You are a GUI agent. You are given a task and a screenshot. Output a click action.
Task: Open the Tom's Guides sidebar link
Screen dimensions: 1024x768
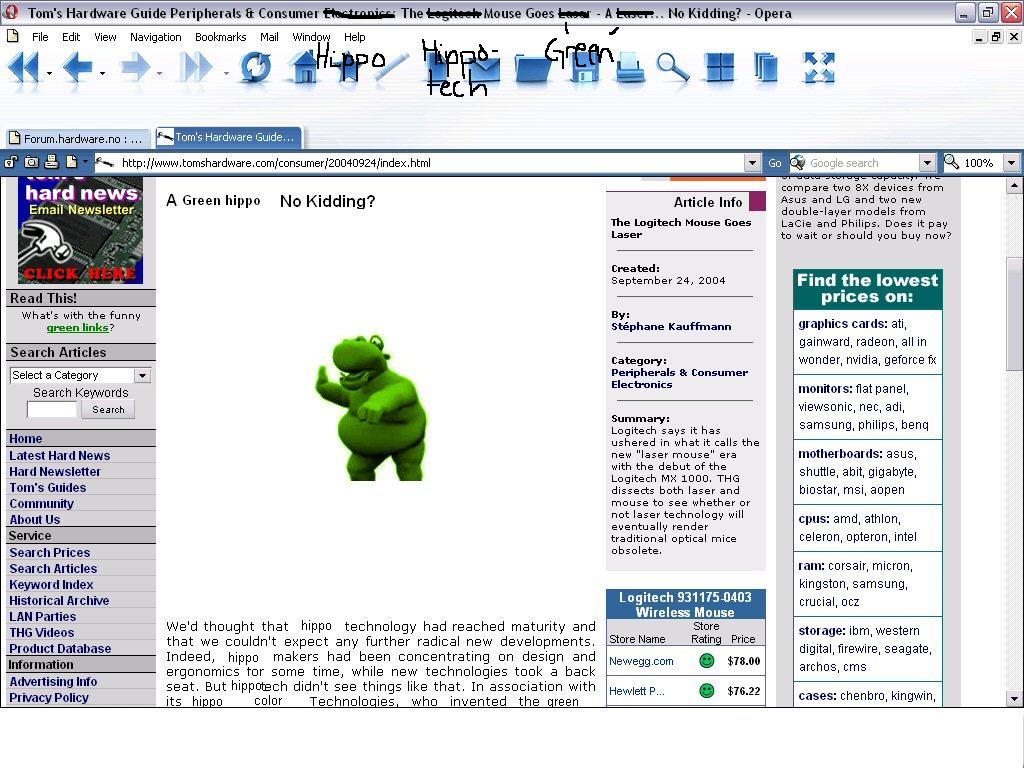[48, 488]
